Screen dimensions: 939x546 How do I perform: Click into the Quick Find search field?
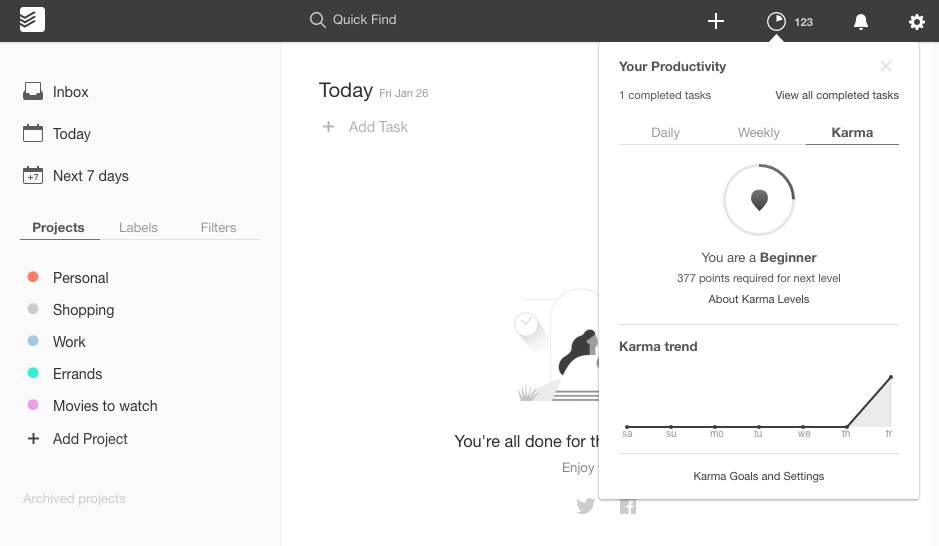pos(364,20)
